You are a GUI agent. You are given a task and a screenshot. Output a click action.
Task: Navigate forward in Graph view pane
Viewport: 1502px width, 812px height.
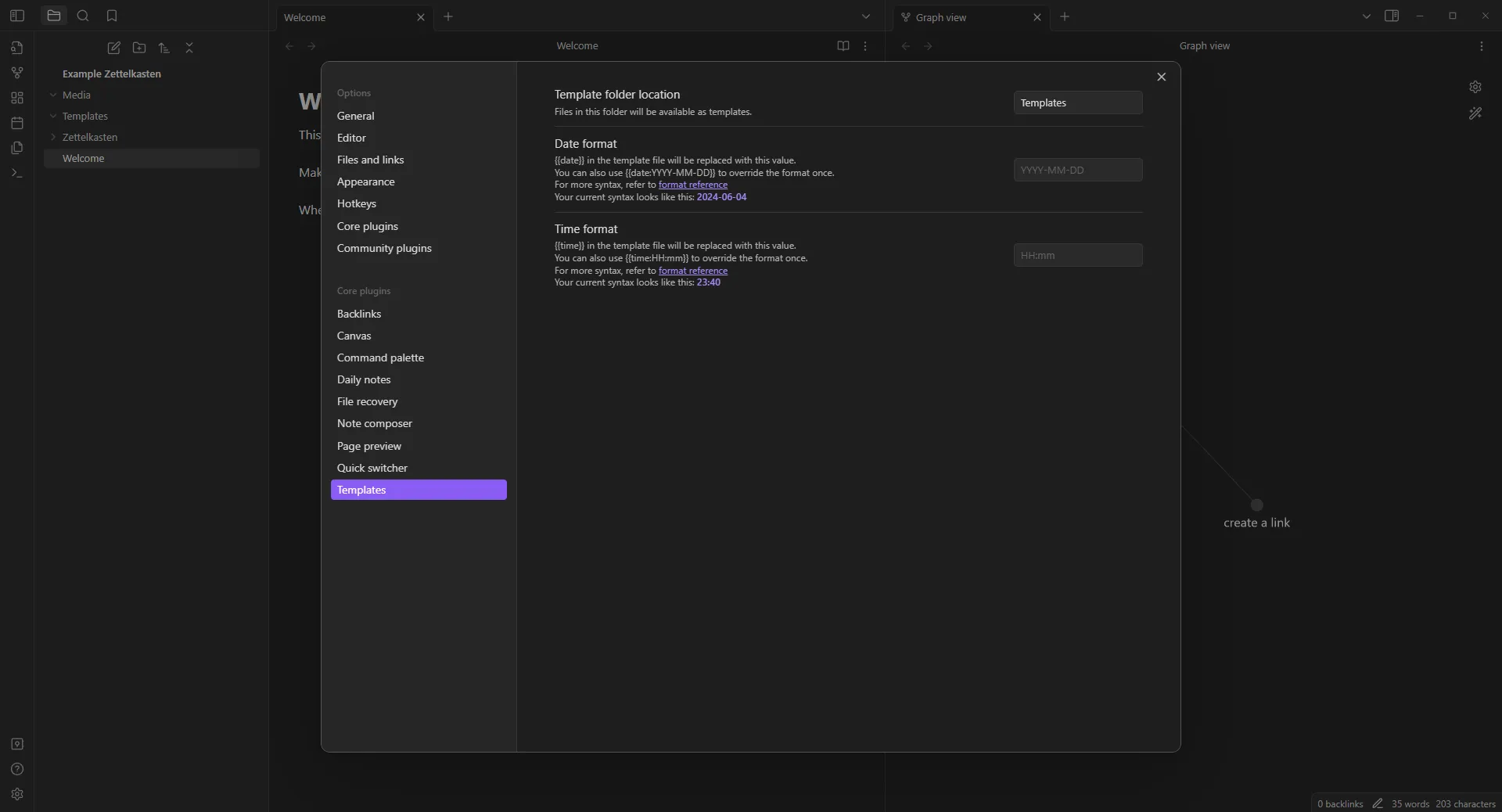928,46
